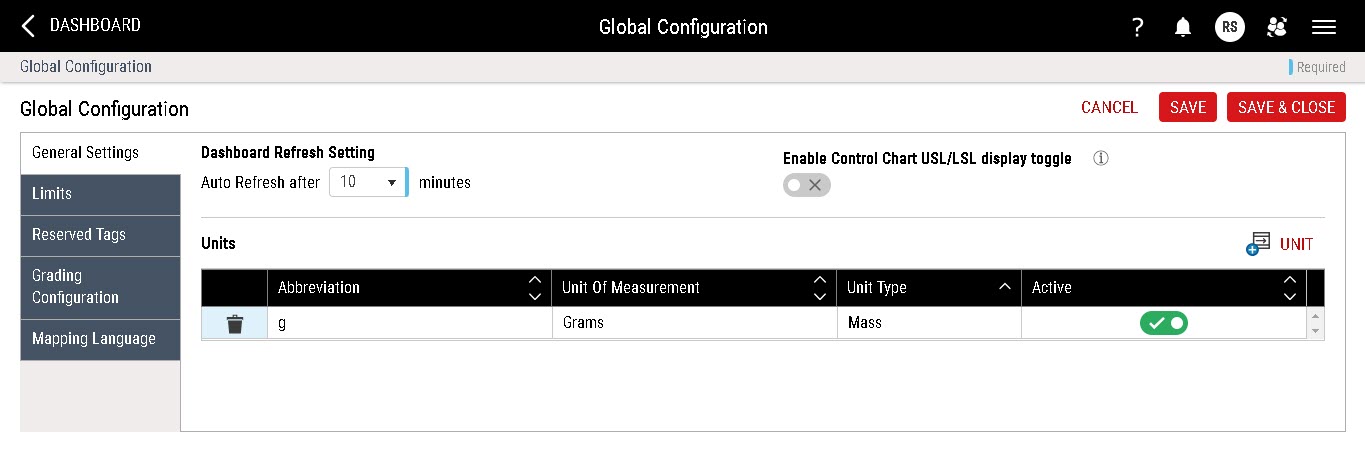
Task: Open the Reserved Tags tab
Action: [x=100, y=235]
